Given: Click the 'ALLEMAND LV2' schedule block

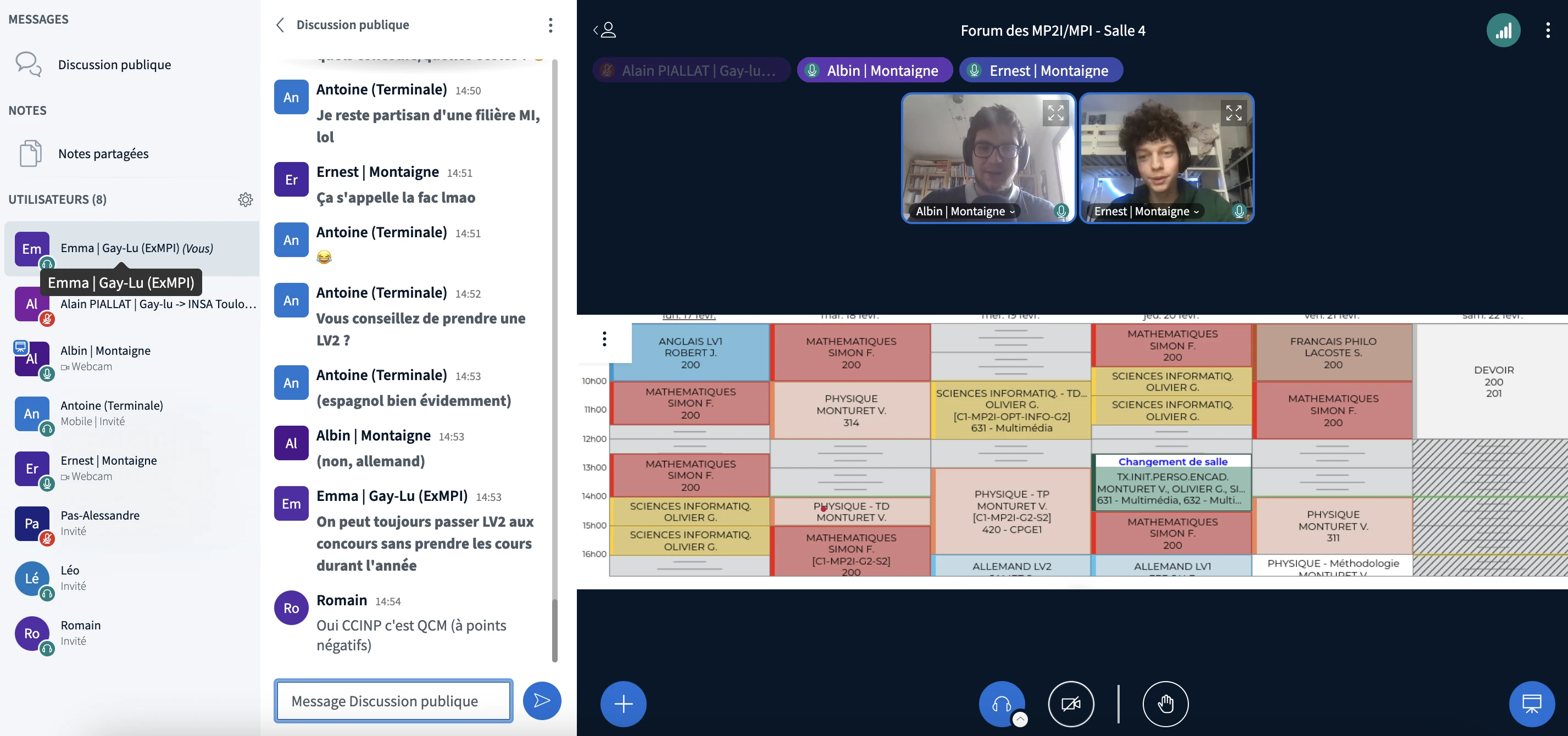Looking at the screenshot, I should click(x=1011, y=566).
